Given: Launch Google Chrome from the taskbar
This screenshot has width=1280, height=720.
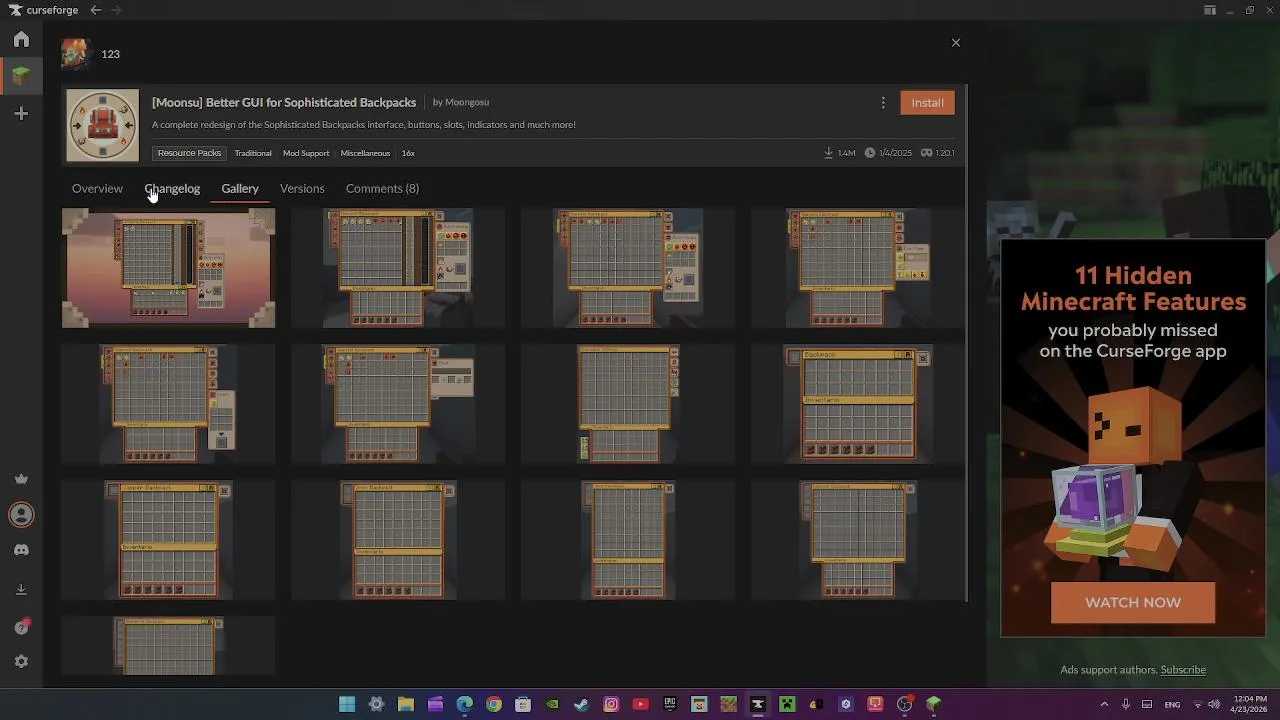Looking at the screenshot, I should pos(494,704).
